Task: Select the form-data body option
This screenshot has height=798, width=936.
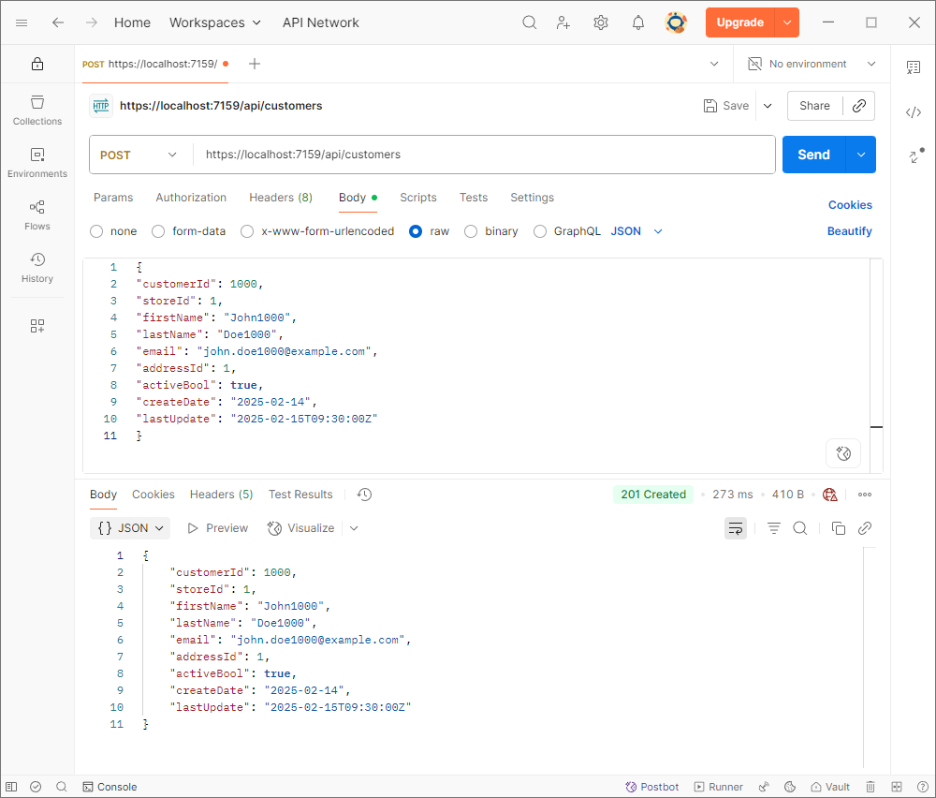Action: (158, 231)
